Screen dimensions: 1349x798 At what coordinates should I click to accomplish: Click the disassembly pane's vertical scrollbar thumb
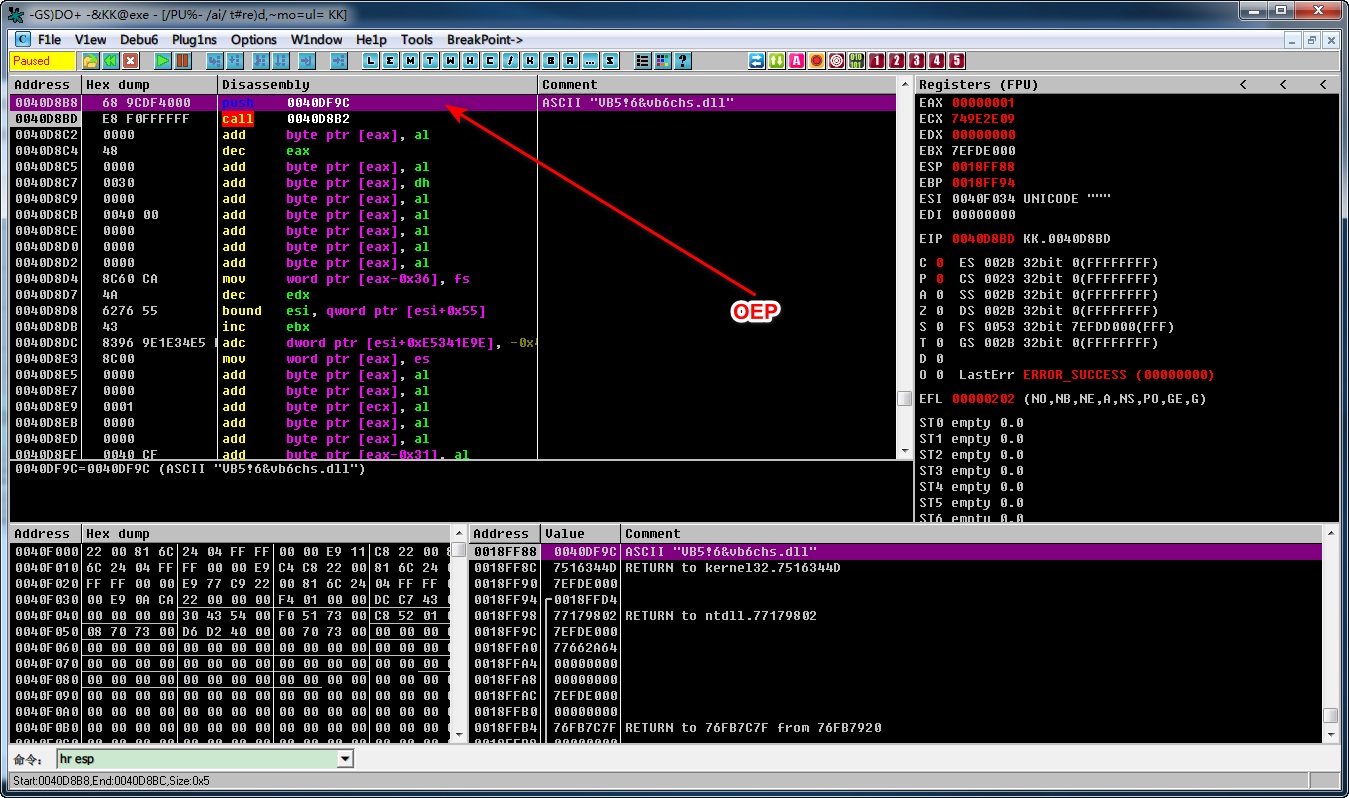point(904,398)
